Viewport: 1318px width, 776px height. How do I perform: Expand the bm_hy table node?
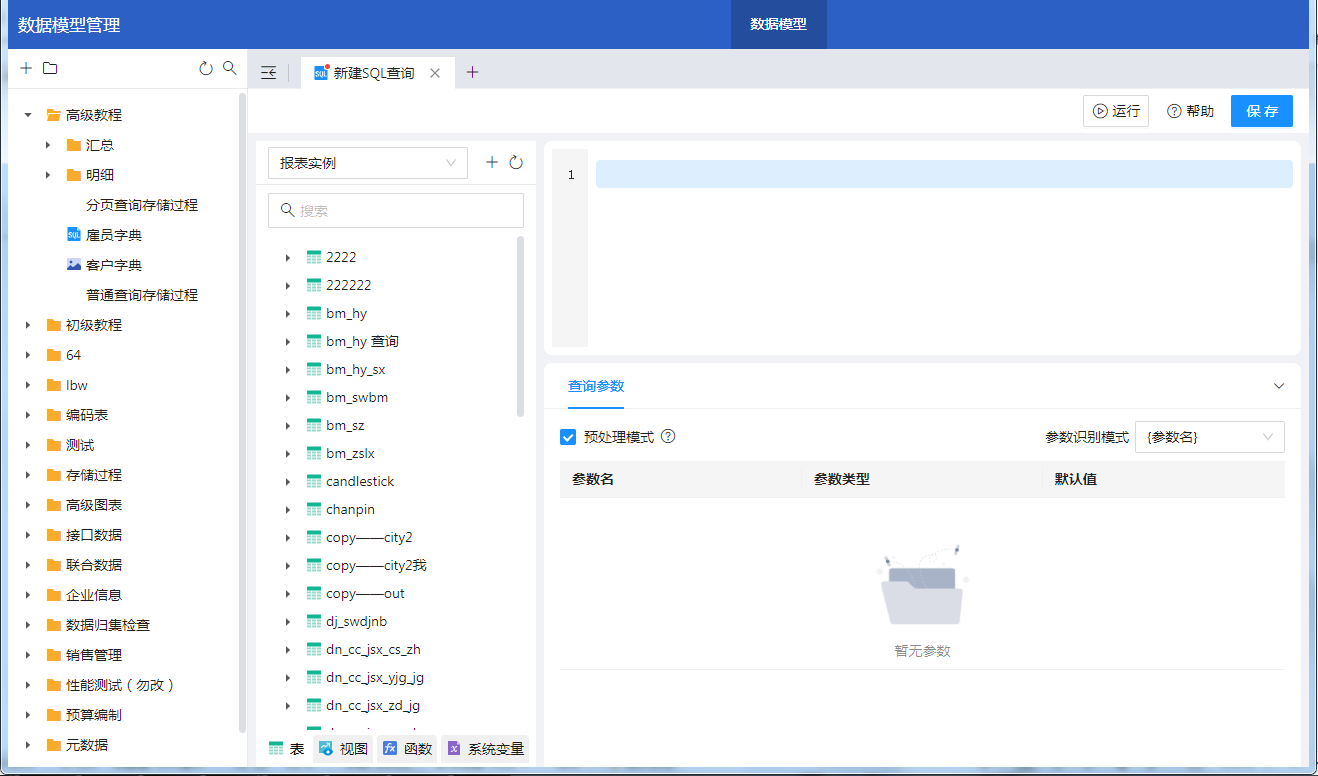[x=288, y=314]
